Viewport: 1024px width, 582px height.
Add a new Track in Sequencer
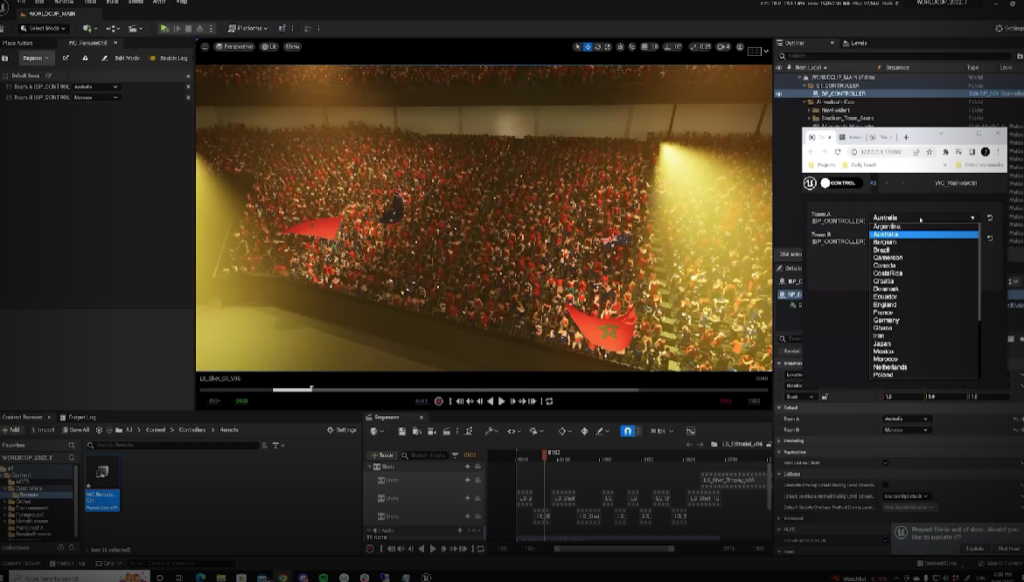pos(383,455)
